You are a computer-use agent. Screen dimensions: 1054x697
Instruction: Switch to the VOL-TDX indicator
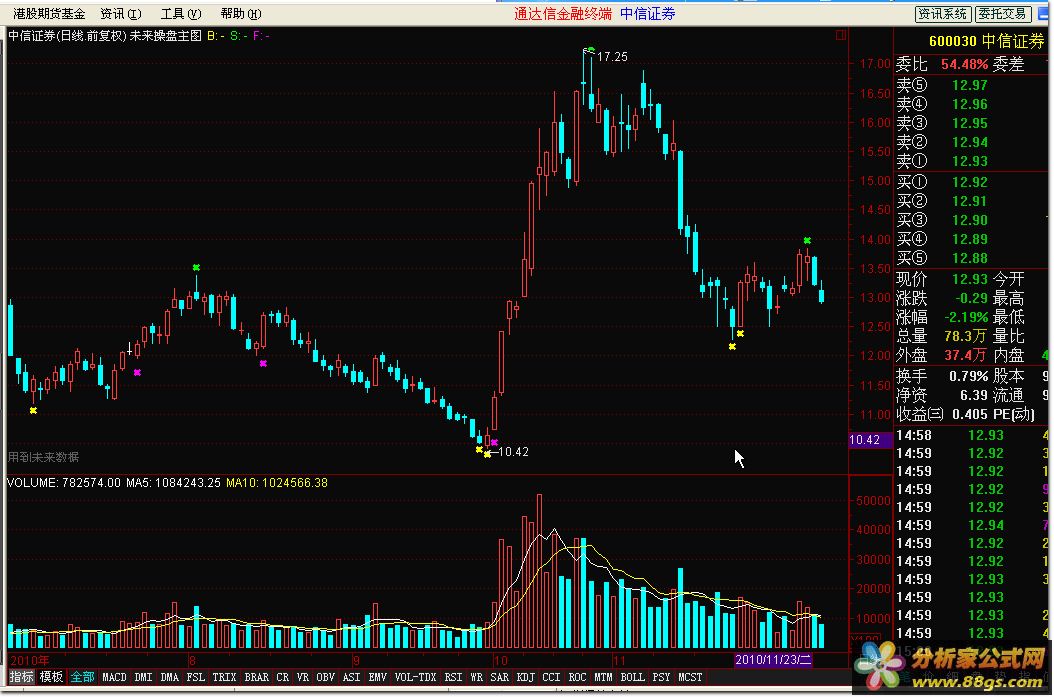coord(415,678)
